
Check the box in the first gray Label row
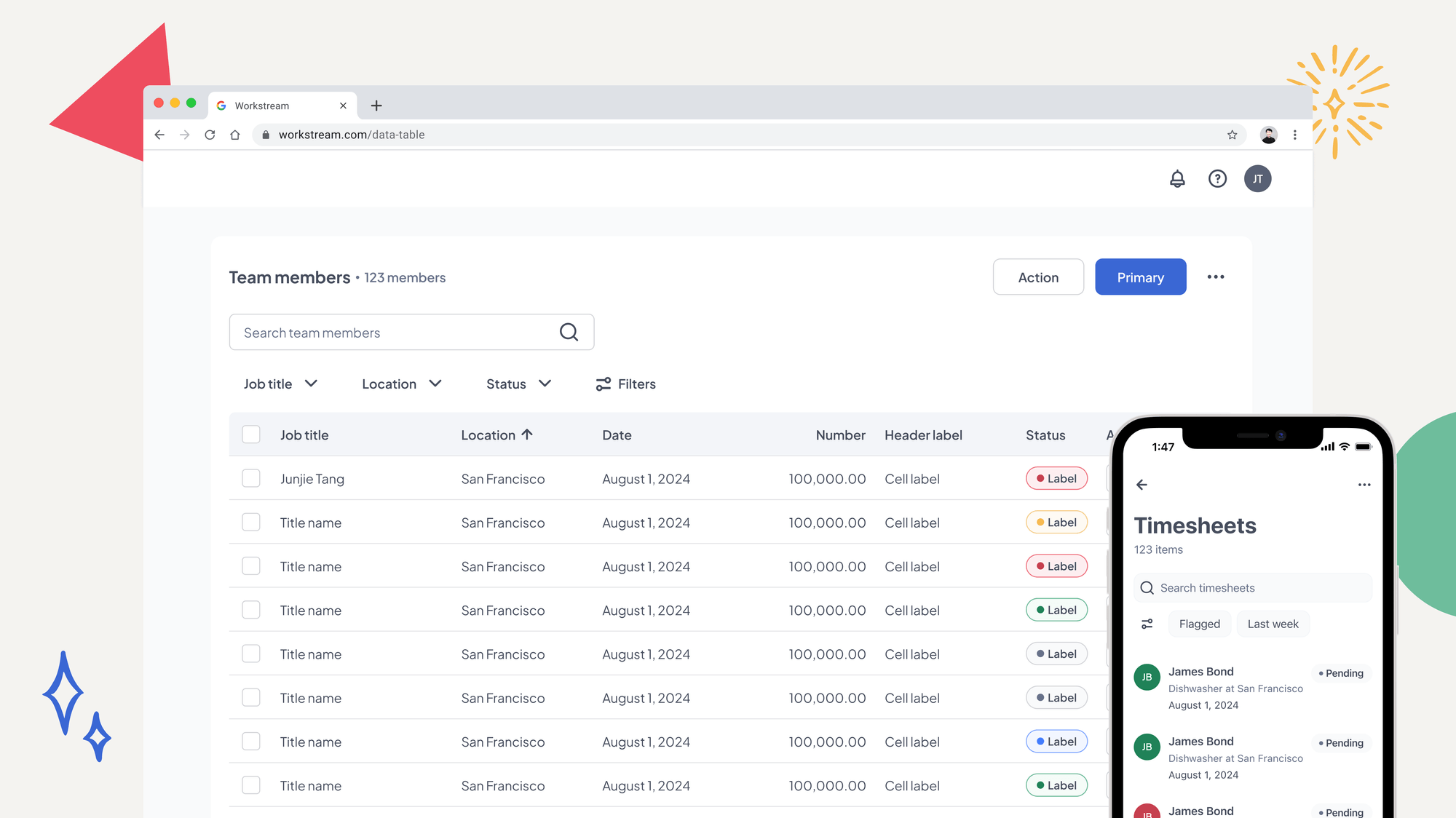click(251, 654)
